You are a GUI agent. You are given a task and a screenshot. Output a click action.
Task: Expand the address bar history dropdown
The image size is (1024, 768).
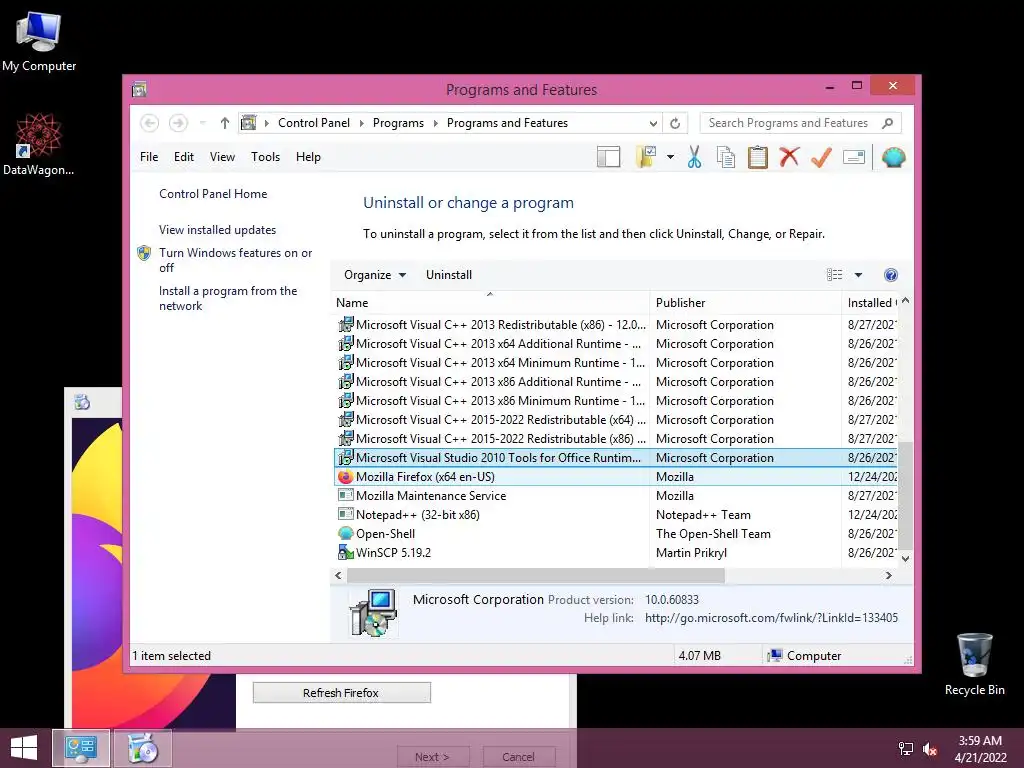[x=653, y=123]
